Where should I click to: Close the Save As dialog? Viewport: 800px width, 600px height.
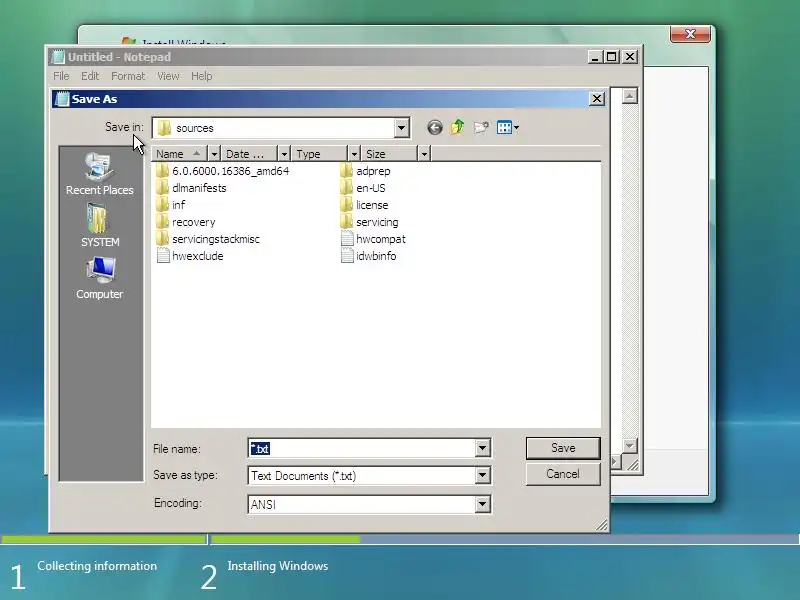(597, 98)
